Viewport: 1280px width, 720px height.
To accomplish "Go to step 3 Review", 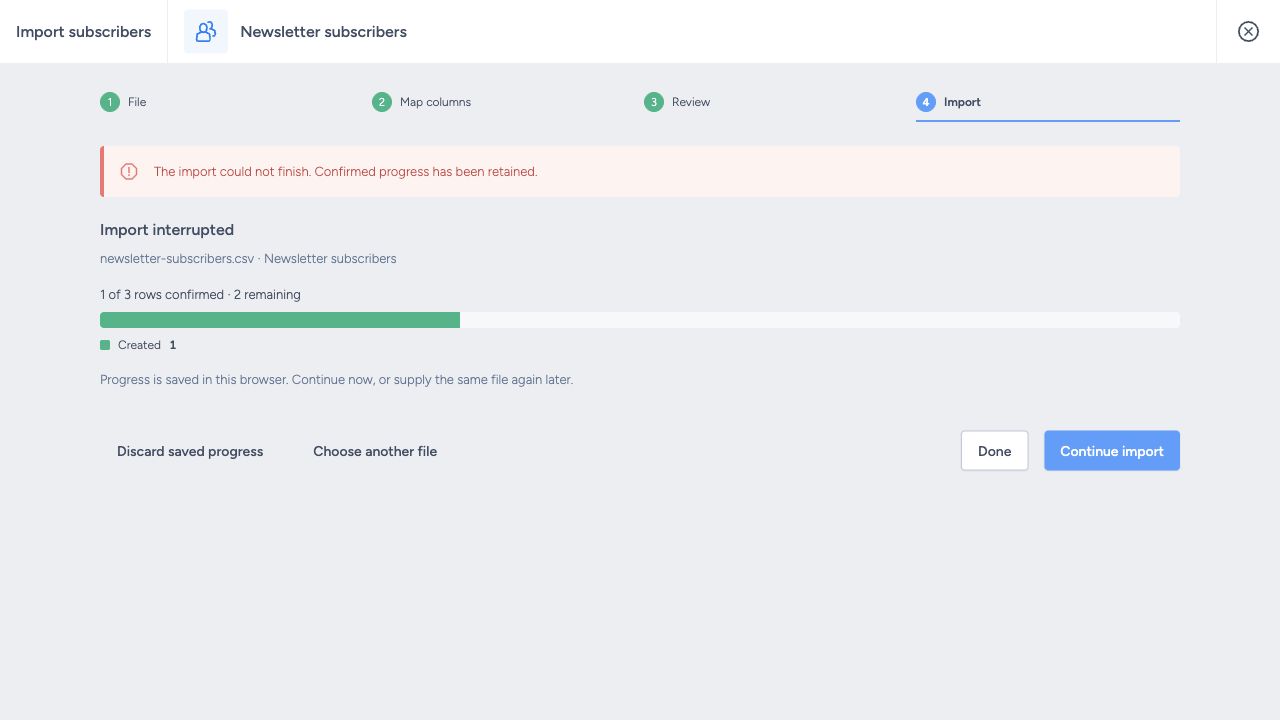I will [x=677, y=102].
